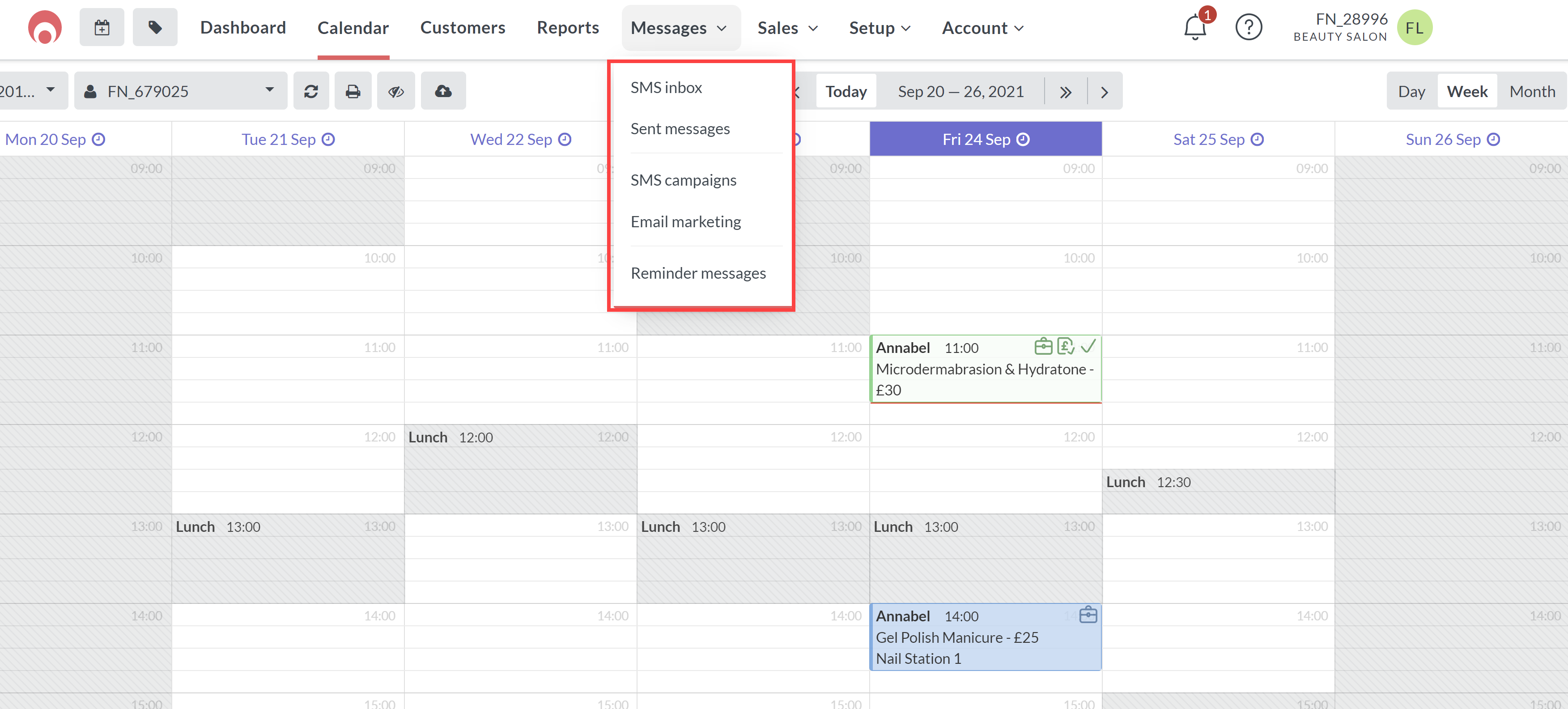The width and height of the screenshot is (1568, 709).
Task: Open Sat 25 Sep day link
Action: coord(1208,140)
